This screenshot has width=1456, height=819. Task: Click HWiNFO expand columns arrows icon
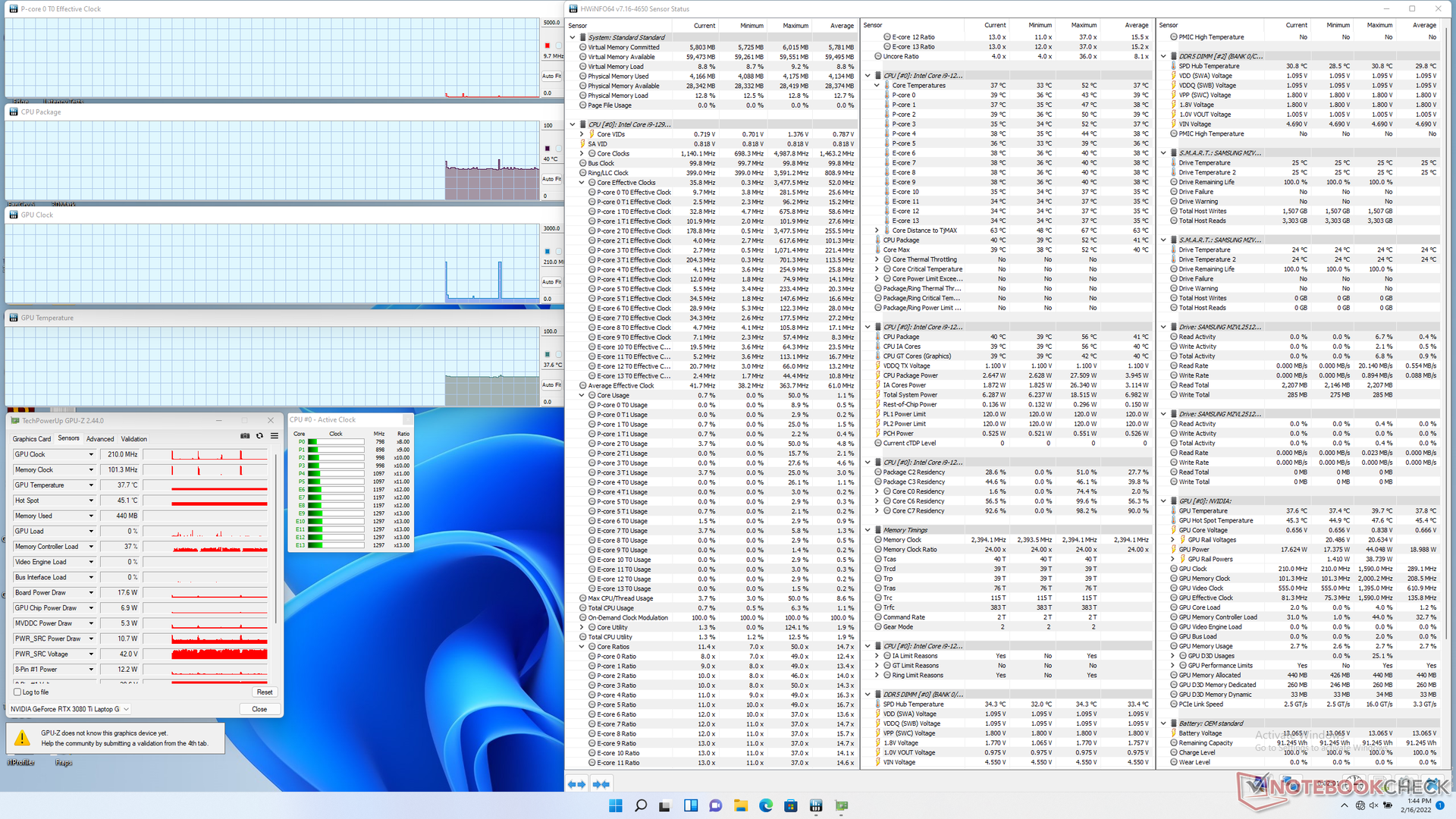point(576,784)
